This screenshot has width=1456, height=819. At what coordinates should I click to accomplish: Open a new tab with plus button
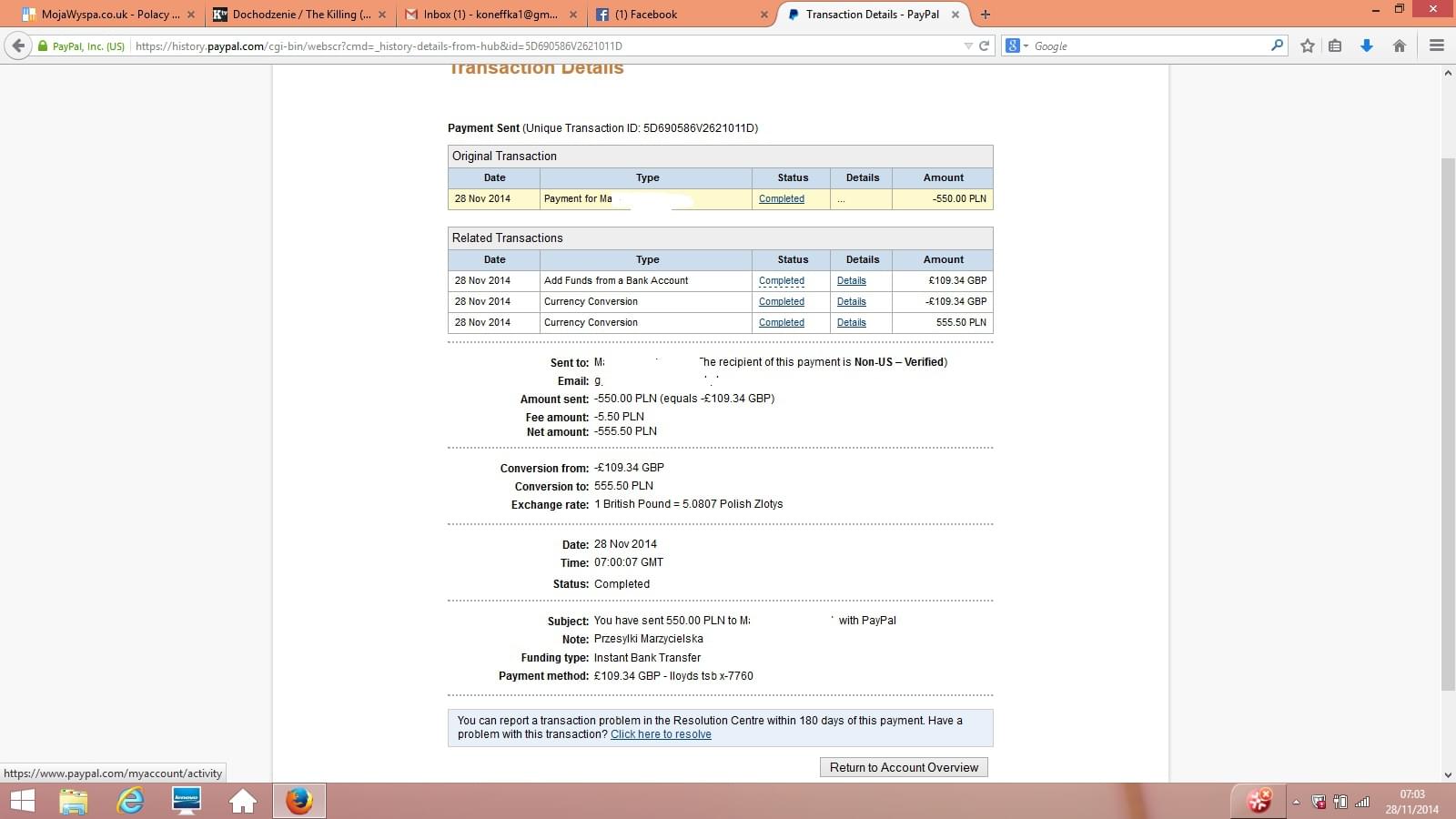(x=986, y=15)
